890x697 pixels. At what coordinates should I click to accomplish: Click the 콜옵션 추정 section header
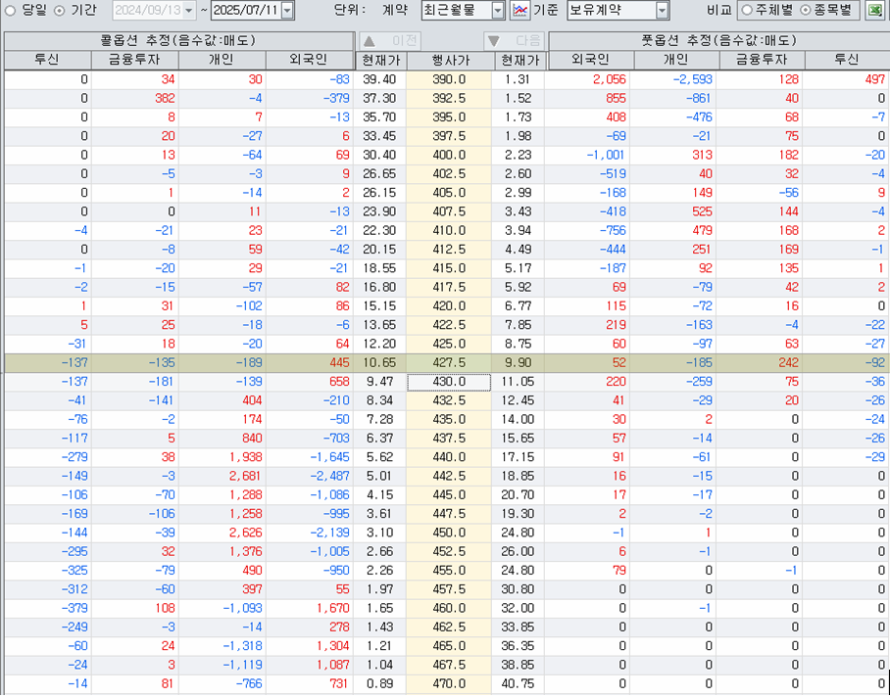(178, 41)
